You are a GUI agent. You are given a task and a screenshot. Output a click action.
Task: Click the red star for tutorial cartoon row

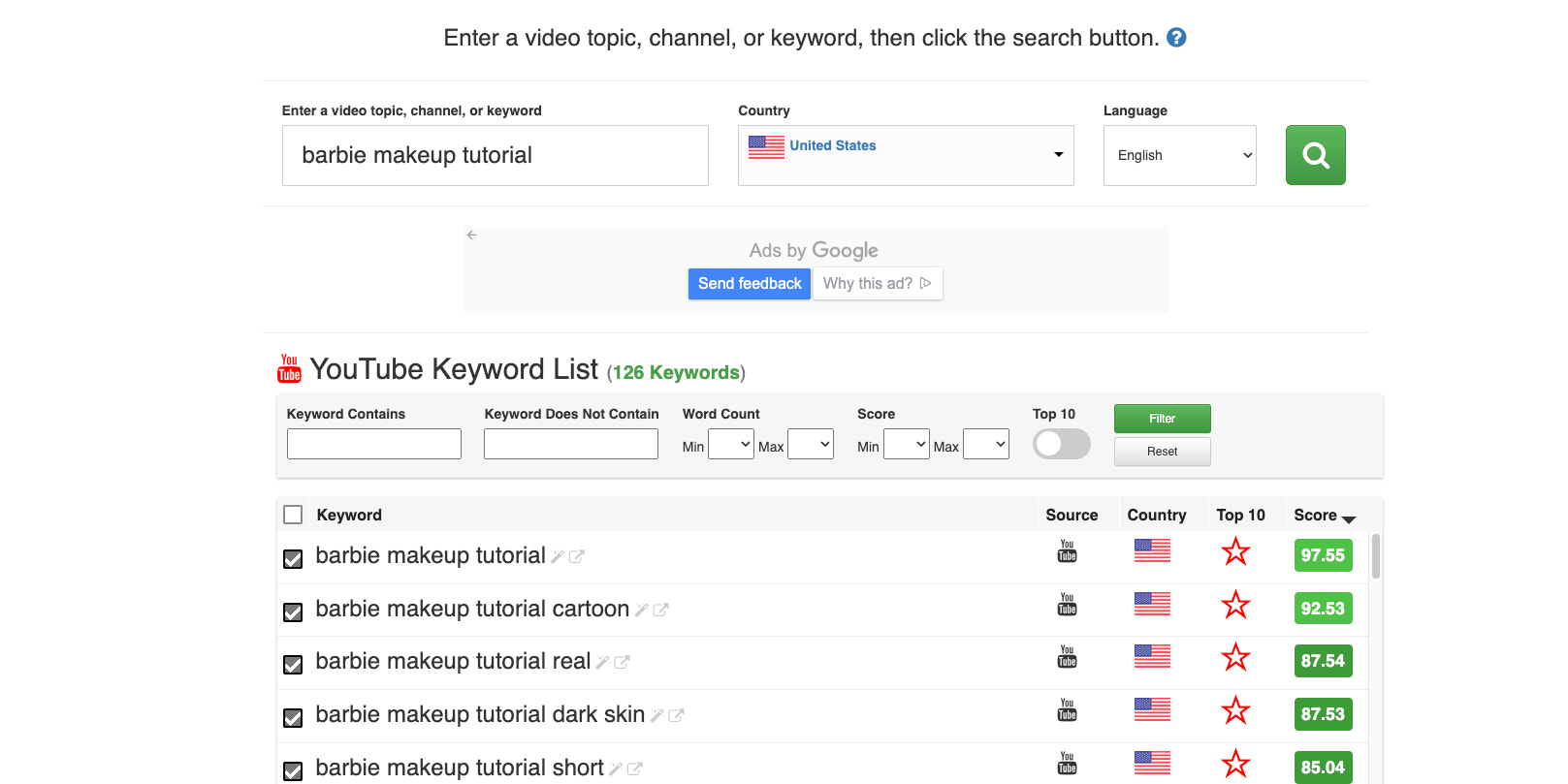pyautogui.click(x=1235, y=606)
